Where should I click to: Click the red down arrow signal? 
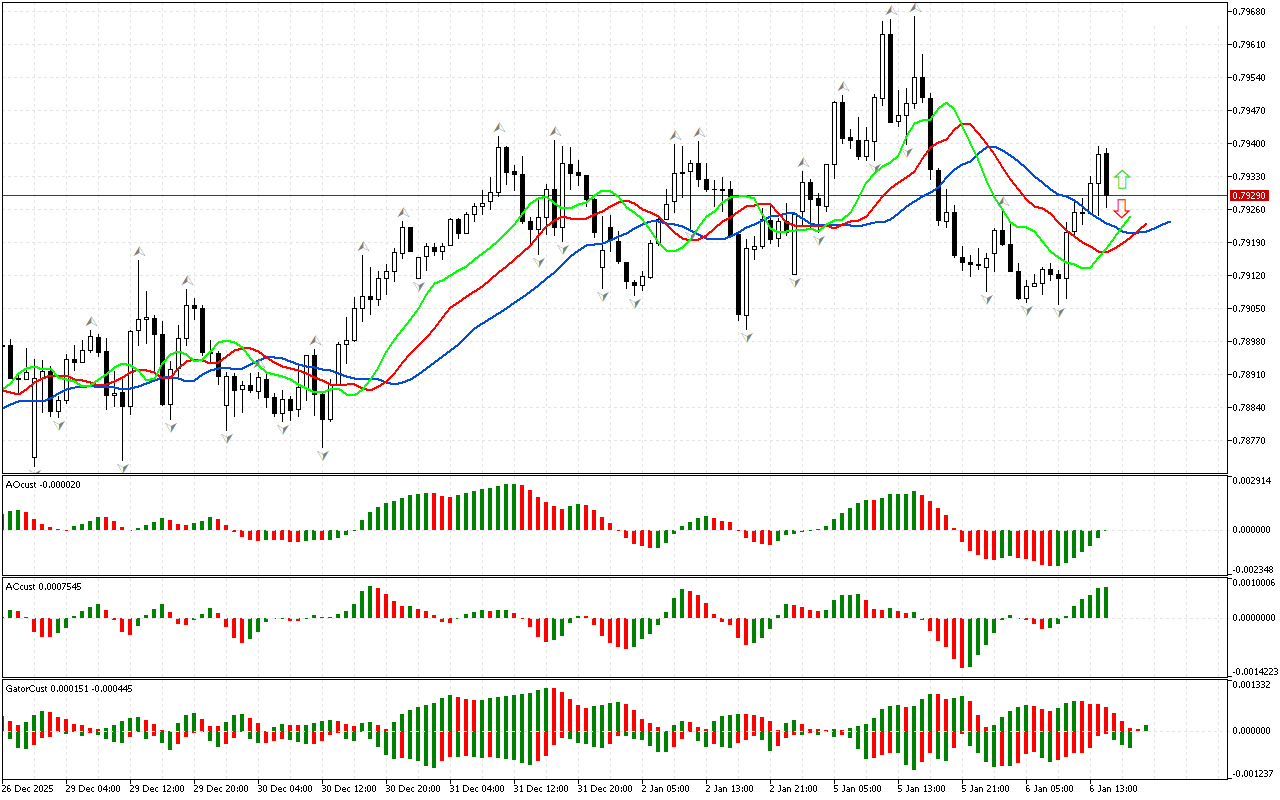[x=1122, y=208]
